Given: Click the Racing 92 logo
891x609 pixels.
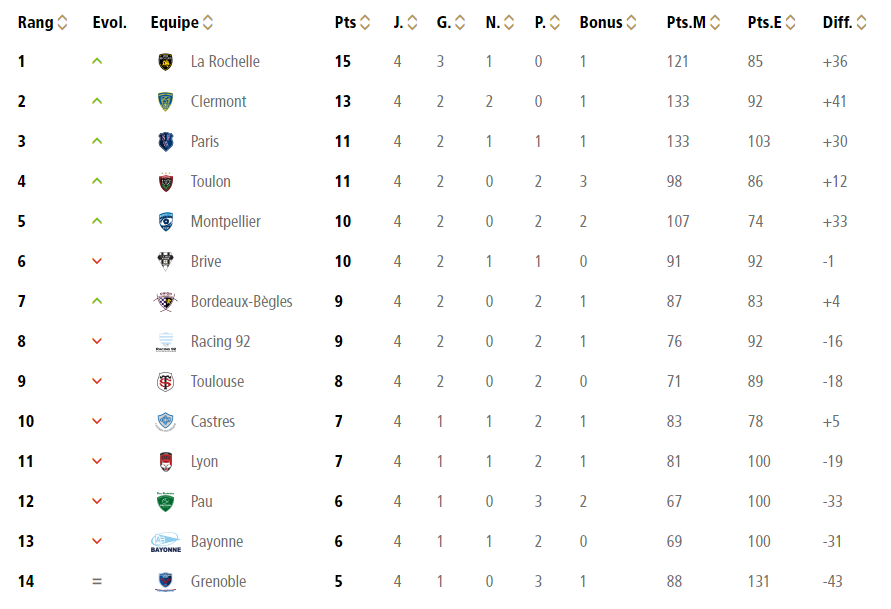Looking at the screenshot, I should point(166,342).
